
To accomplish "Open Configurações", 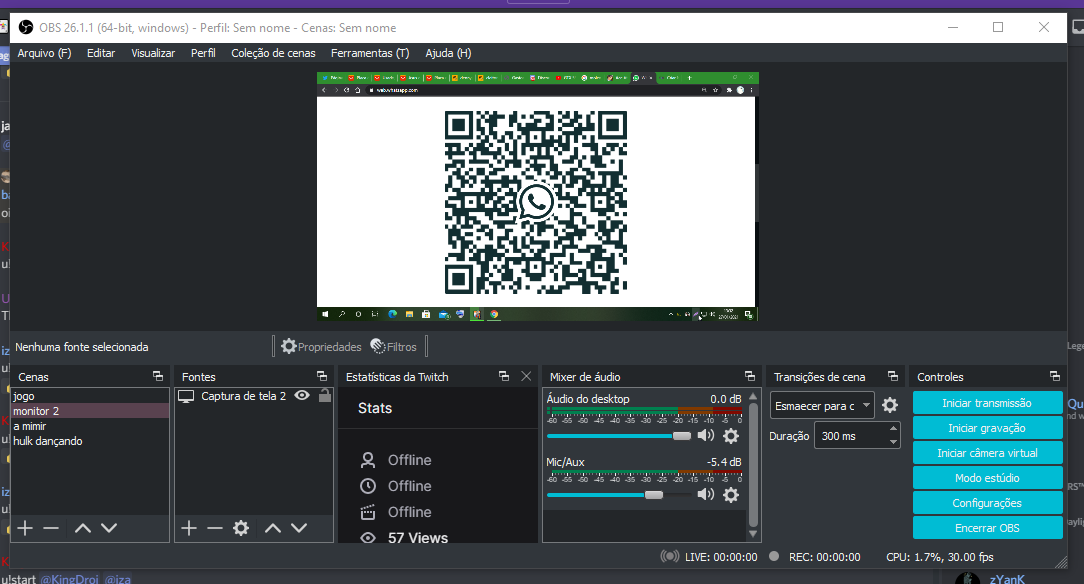I will [x=987, y=502].
